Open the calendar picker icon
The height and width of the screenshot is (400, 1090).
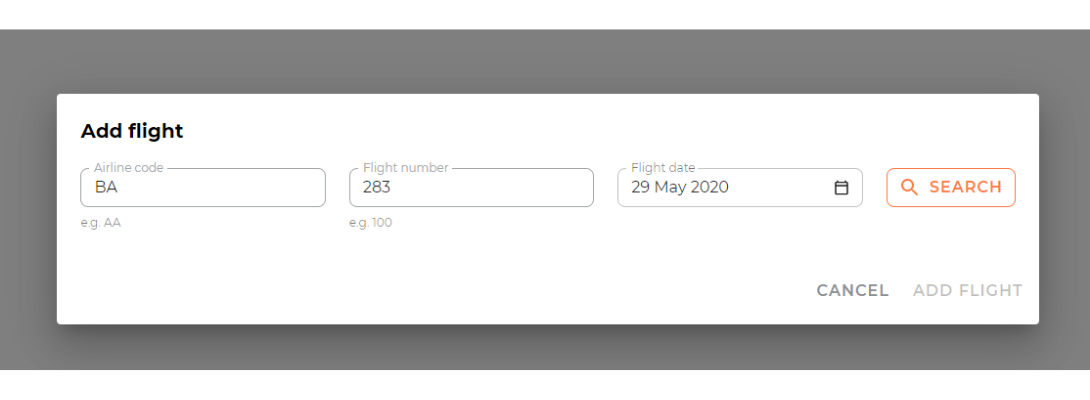841,187
